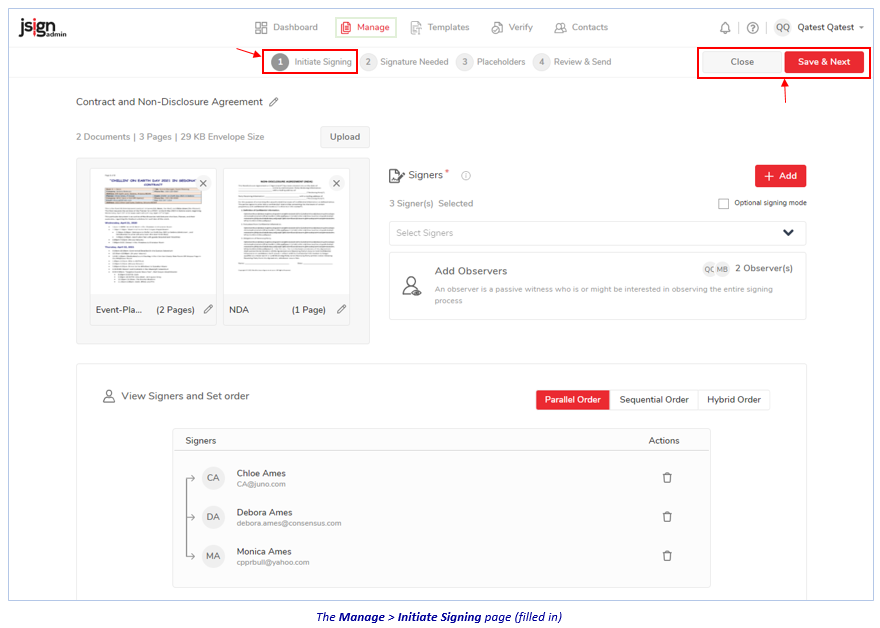Open the help question mark icon
Viewport: 880px width, 628px height.
click(752, 28)
